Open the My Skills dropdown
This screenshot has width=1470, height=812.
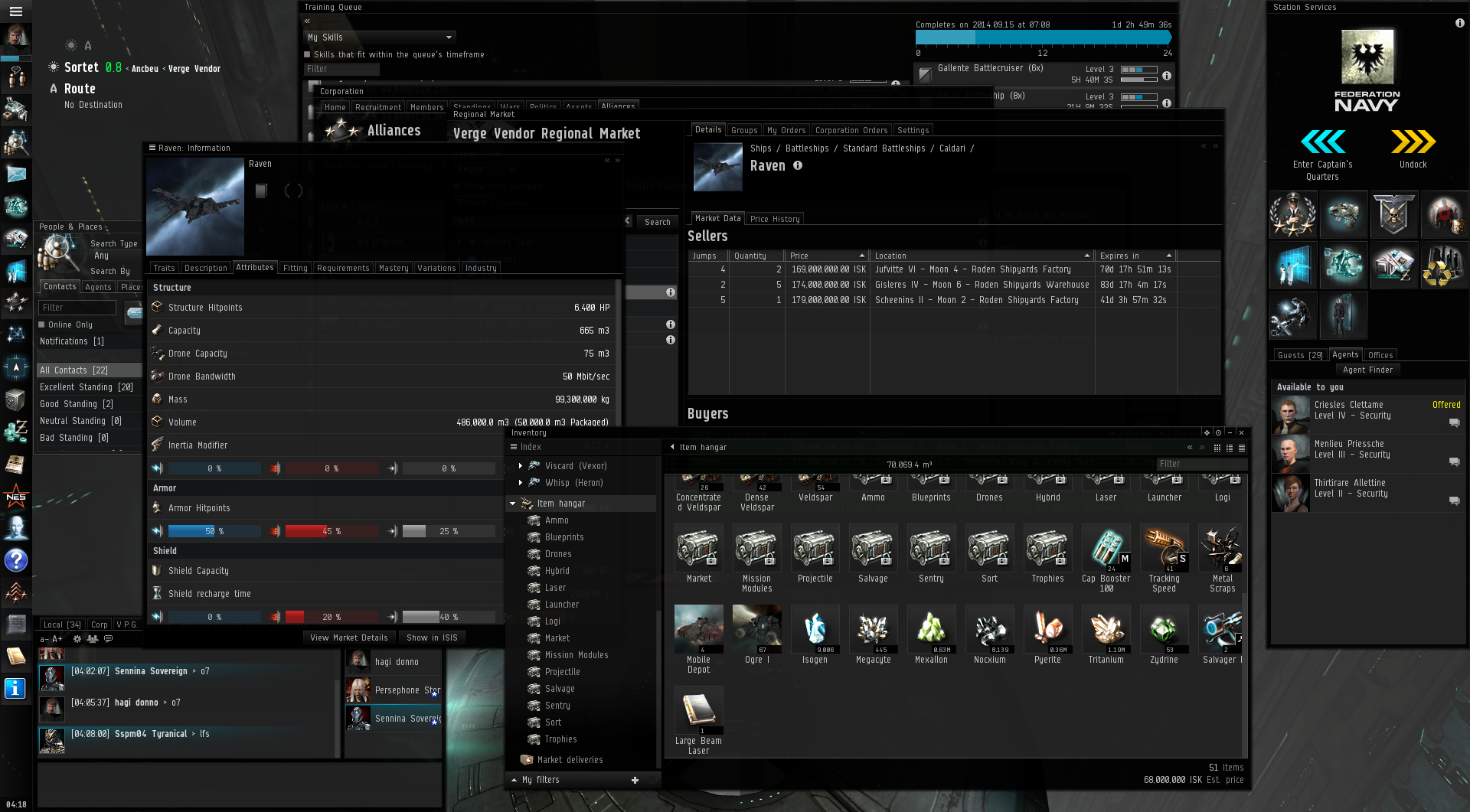pos(380,37)
